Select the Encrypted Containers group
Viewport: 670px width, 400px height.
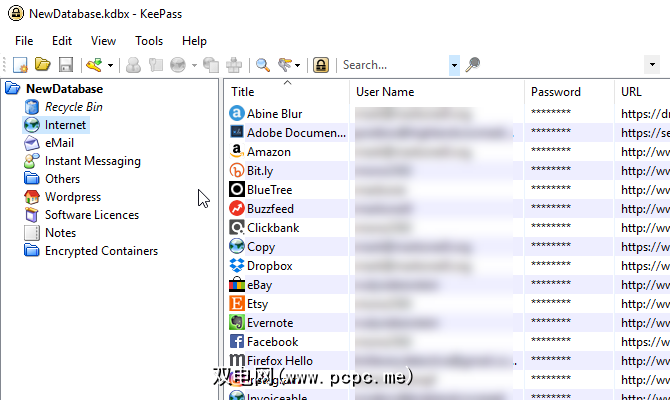click(101, 251)
